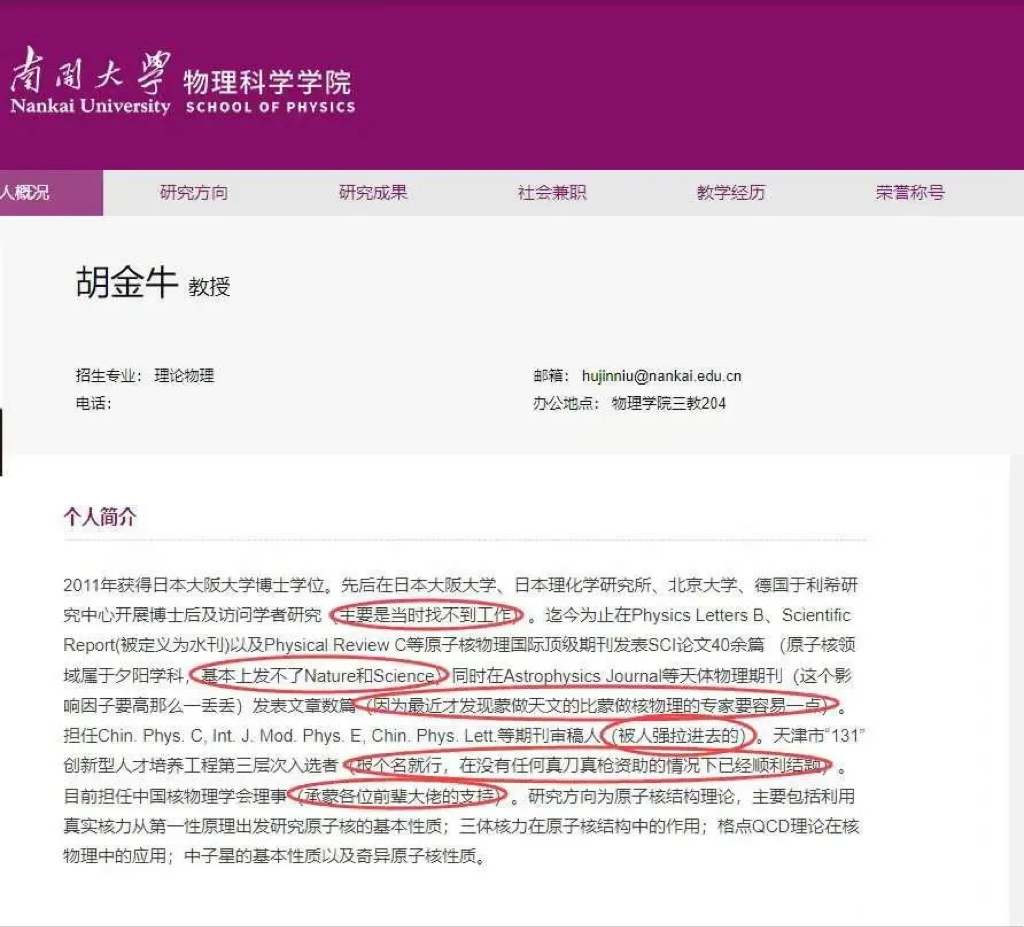This screenshot has height=927, width=1024.
Task: Click the phrase 主要是当时找不到工作
Action: click(426, 615)
